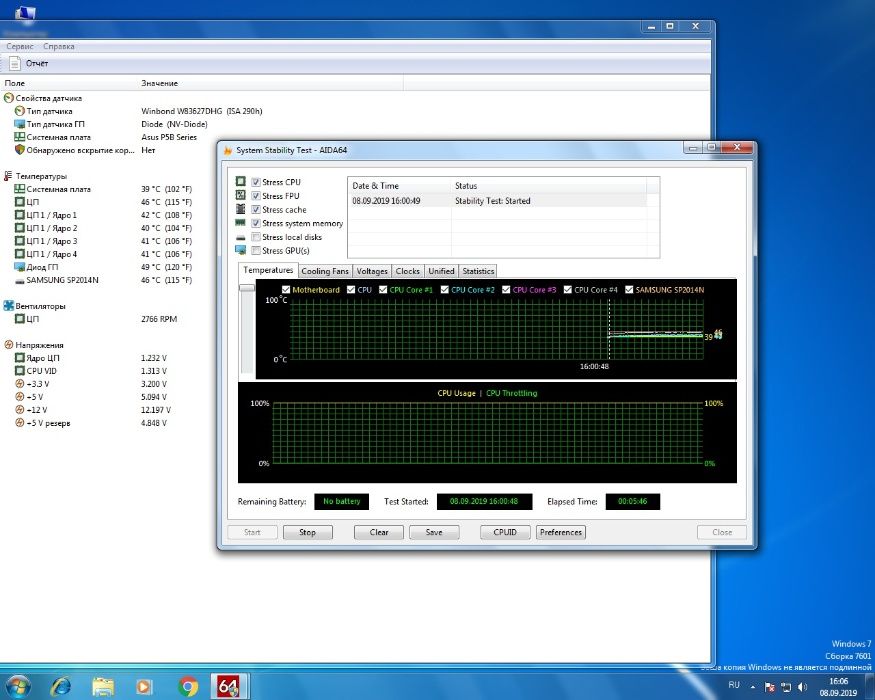This screenshot has height=700, width=875.
Task: Switch to Unified tab
Action: tap(441, 271)
